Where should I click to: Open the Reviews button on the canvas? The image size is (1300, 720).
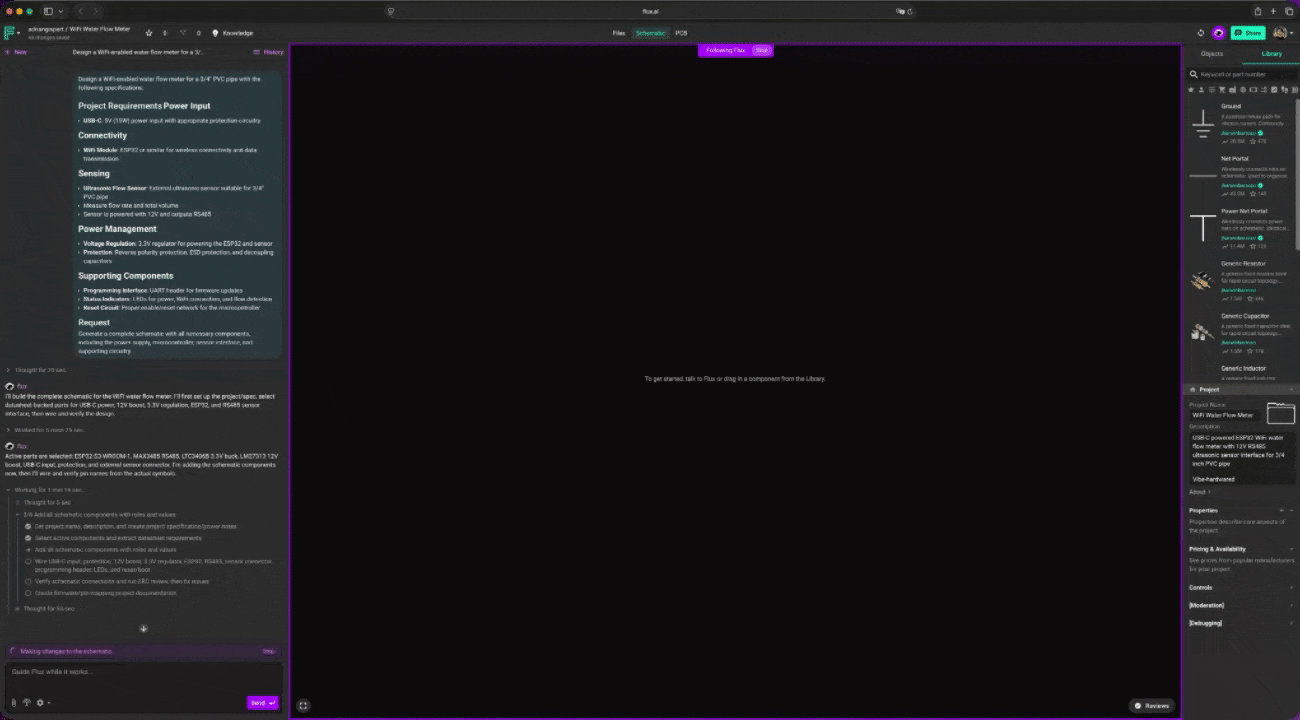[x=1151, y=706]
